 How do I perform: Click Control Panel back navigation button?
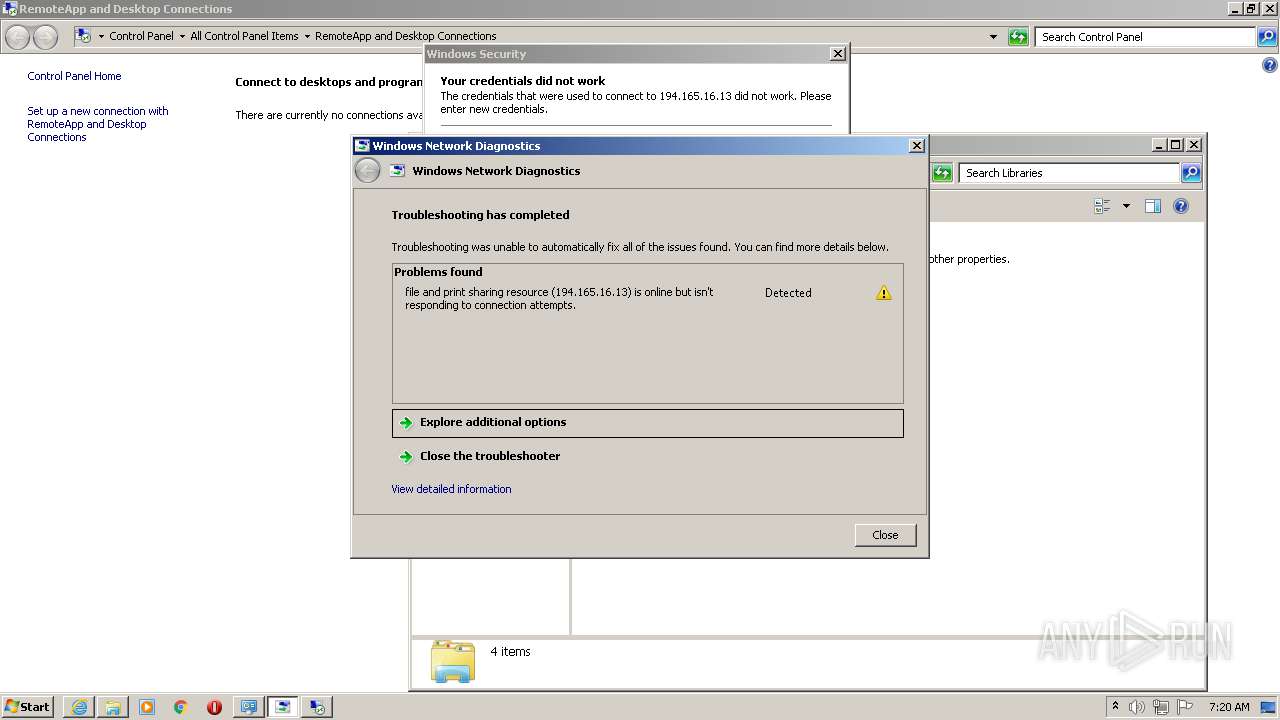[x=18, y=37]
